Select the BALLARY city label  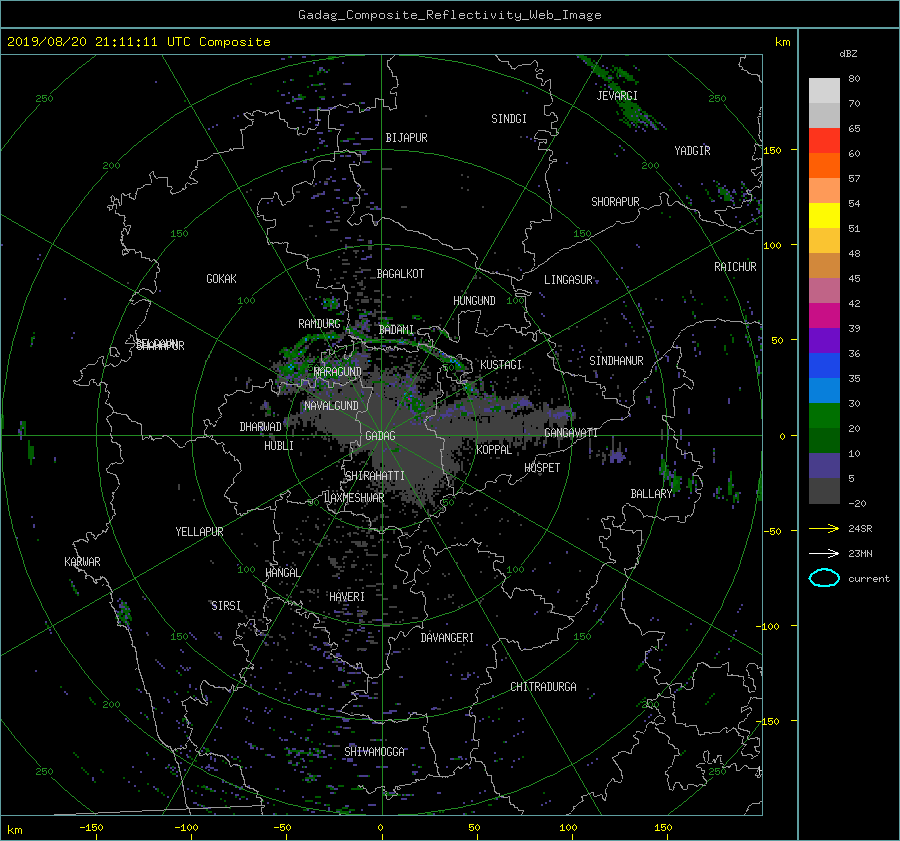tap(651, 494)
